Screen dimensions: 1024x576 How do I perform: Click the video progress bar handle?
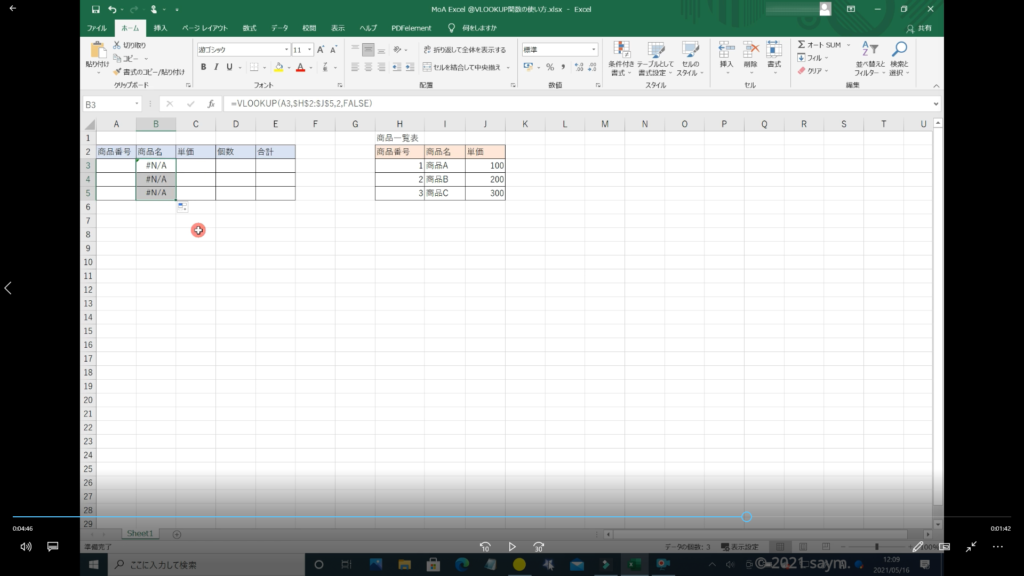pos(746,517)
